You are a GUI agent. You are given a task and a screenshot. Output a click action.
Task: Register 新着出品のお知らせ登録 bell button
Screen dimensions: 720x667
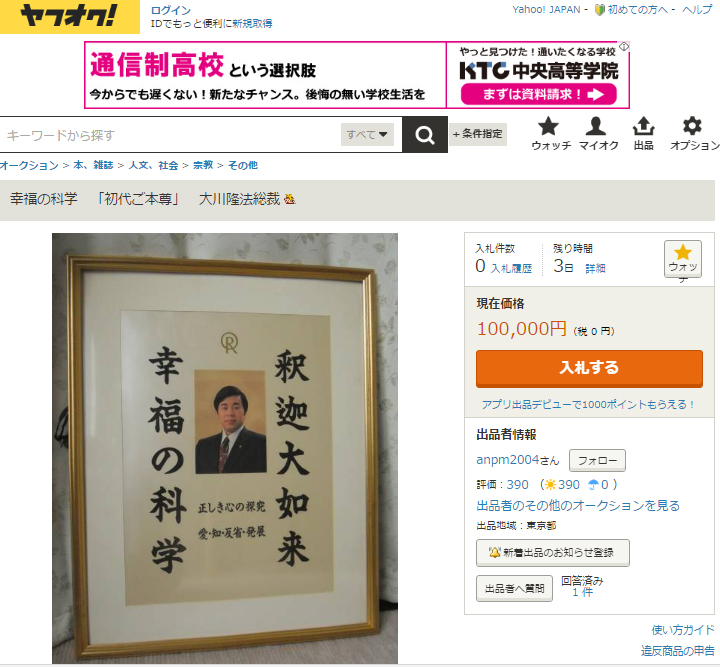[x=552, y=553]
